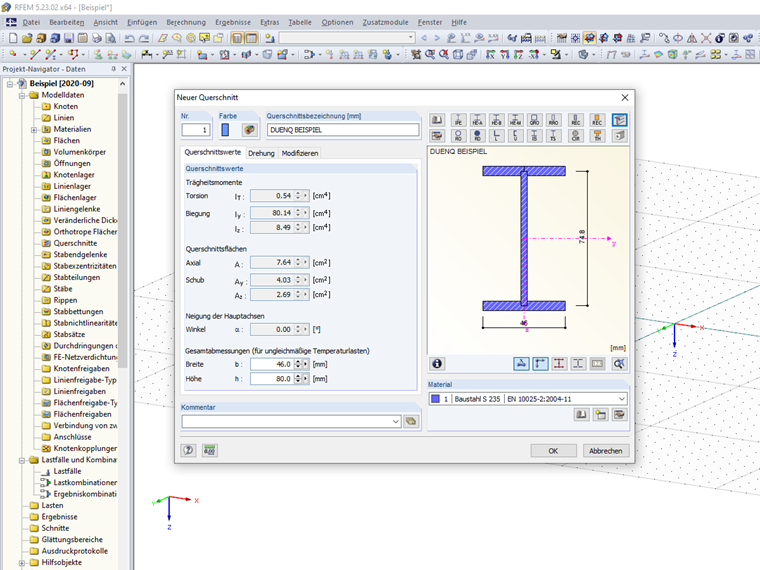Collapse the Beispiel [2020-09] tree root
Image resolution: width=760 pixels, height=570 pixels.
coord(9,84)
